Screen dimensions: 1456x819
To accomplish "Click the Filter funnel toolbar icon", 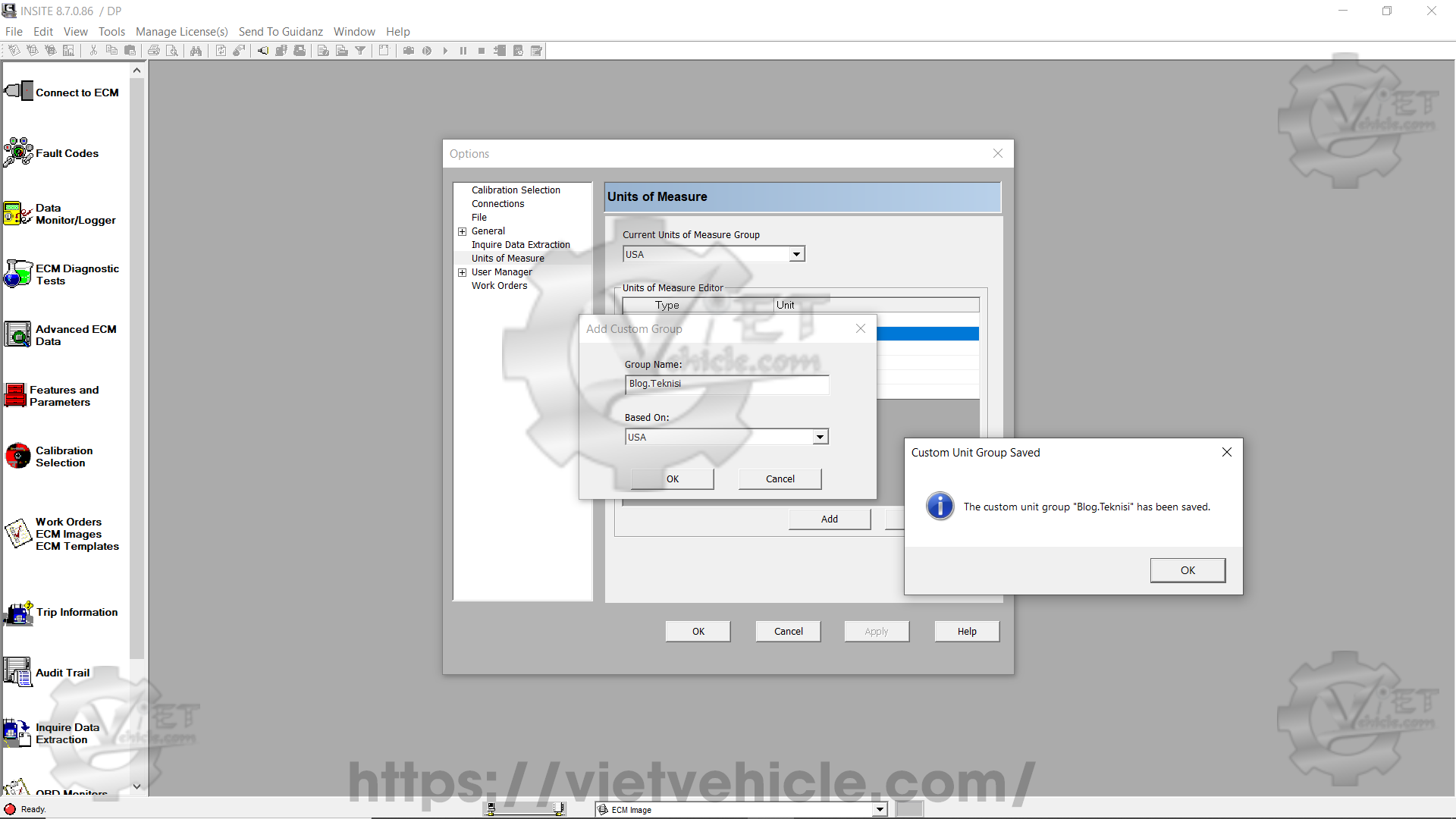I will pos(361,51).
